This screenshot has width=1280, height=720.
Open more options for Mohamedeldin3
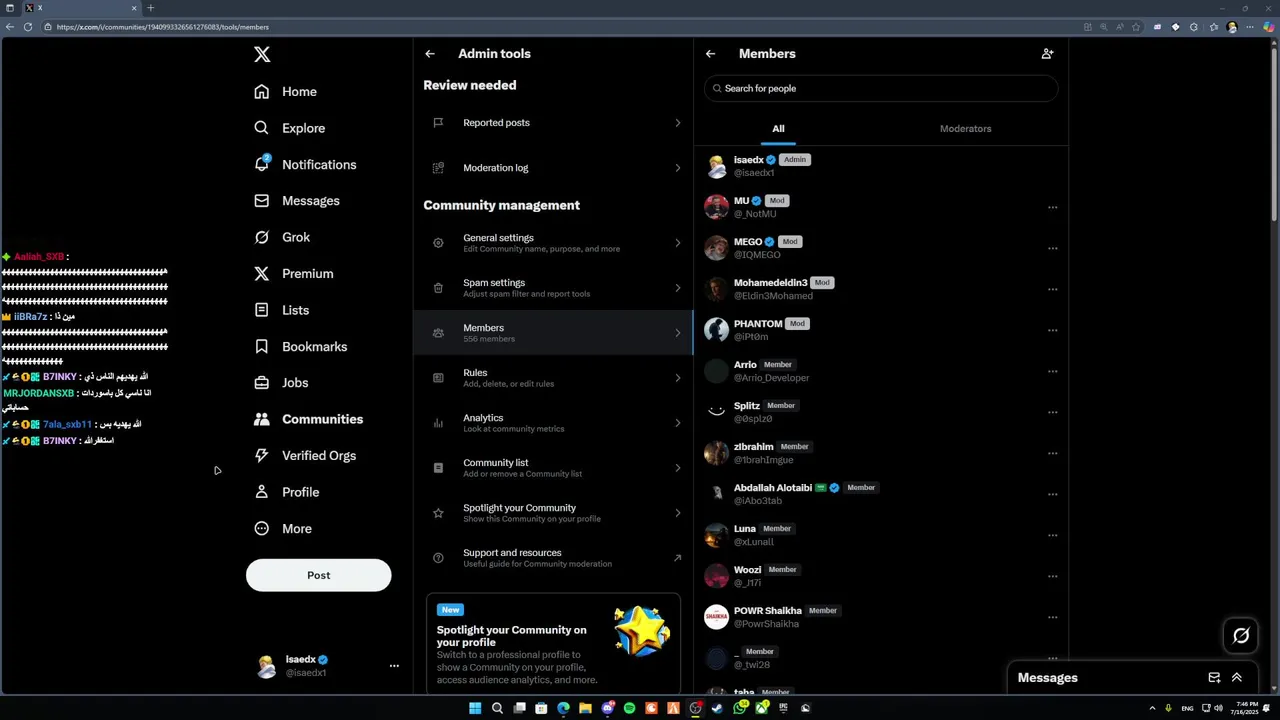[1052, 290]
